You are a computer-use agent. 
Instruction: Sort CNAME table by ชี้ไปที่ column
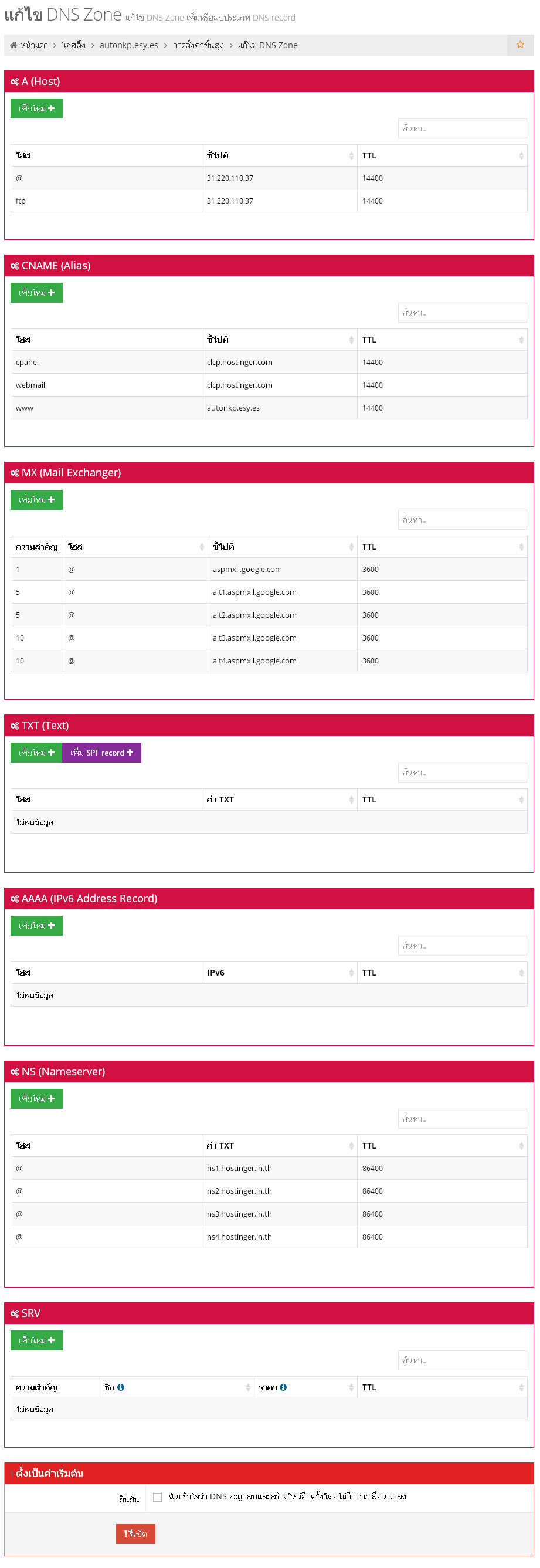point(351,340)
